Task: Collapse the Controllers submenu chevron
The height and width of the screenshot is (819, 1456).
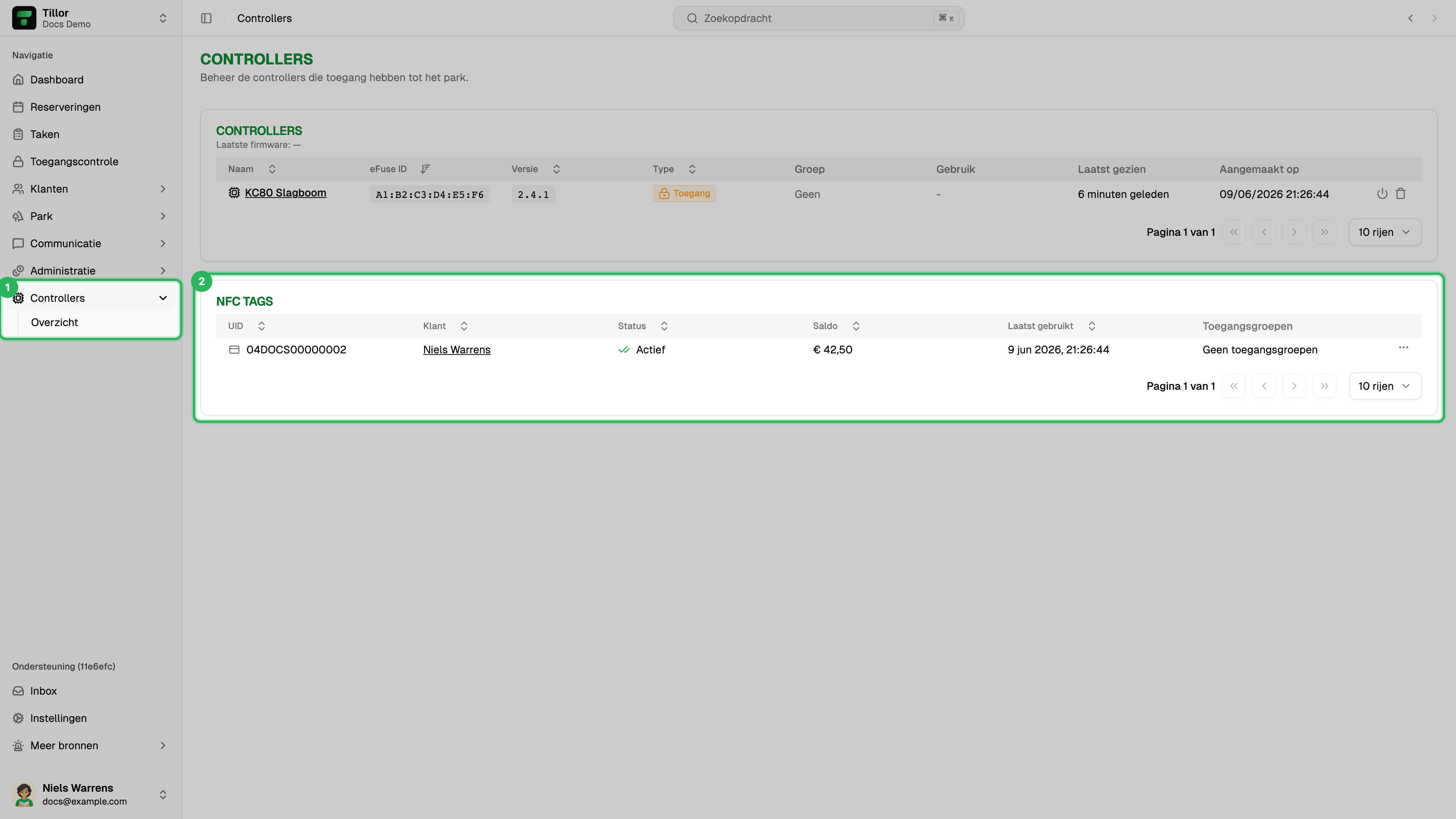Action: tap(163, 298)
